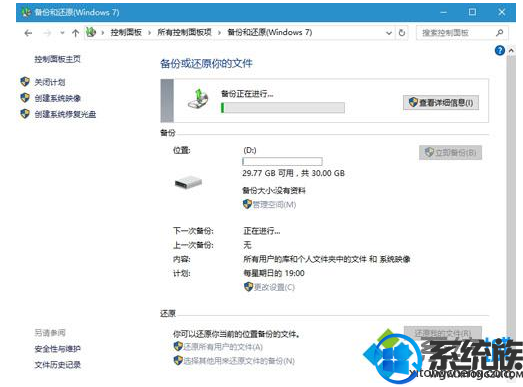Click the window title bar app icon
This screenshot has width=523, height=387.
(26, 12)
